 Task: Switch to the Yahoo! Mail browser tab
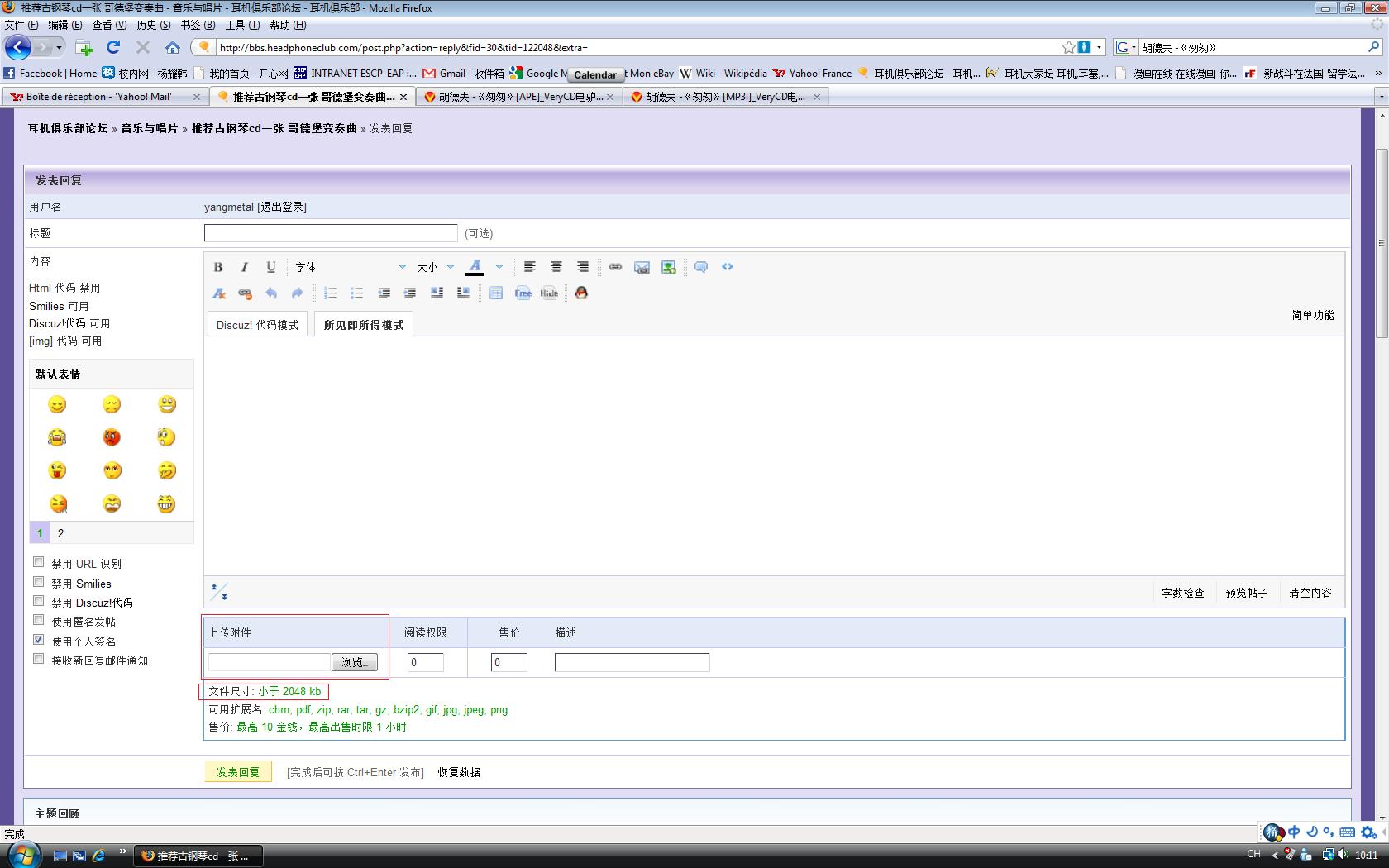coord(105,97)
